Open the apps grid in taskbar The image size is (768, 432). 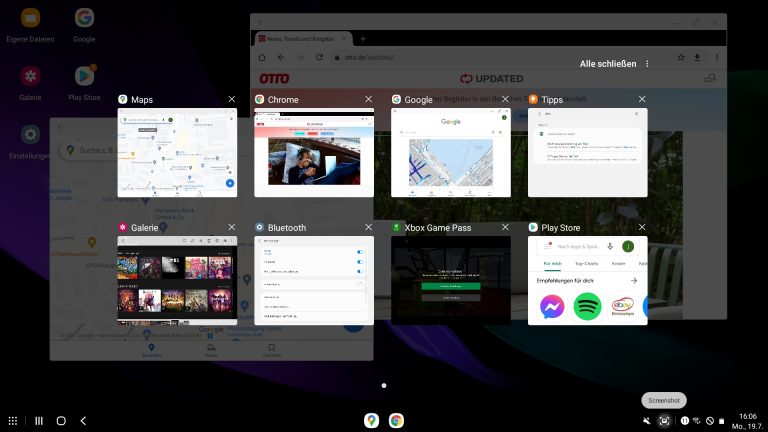pos(13,421)
